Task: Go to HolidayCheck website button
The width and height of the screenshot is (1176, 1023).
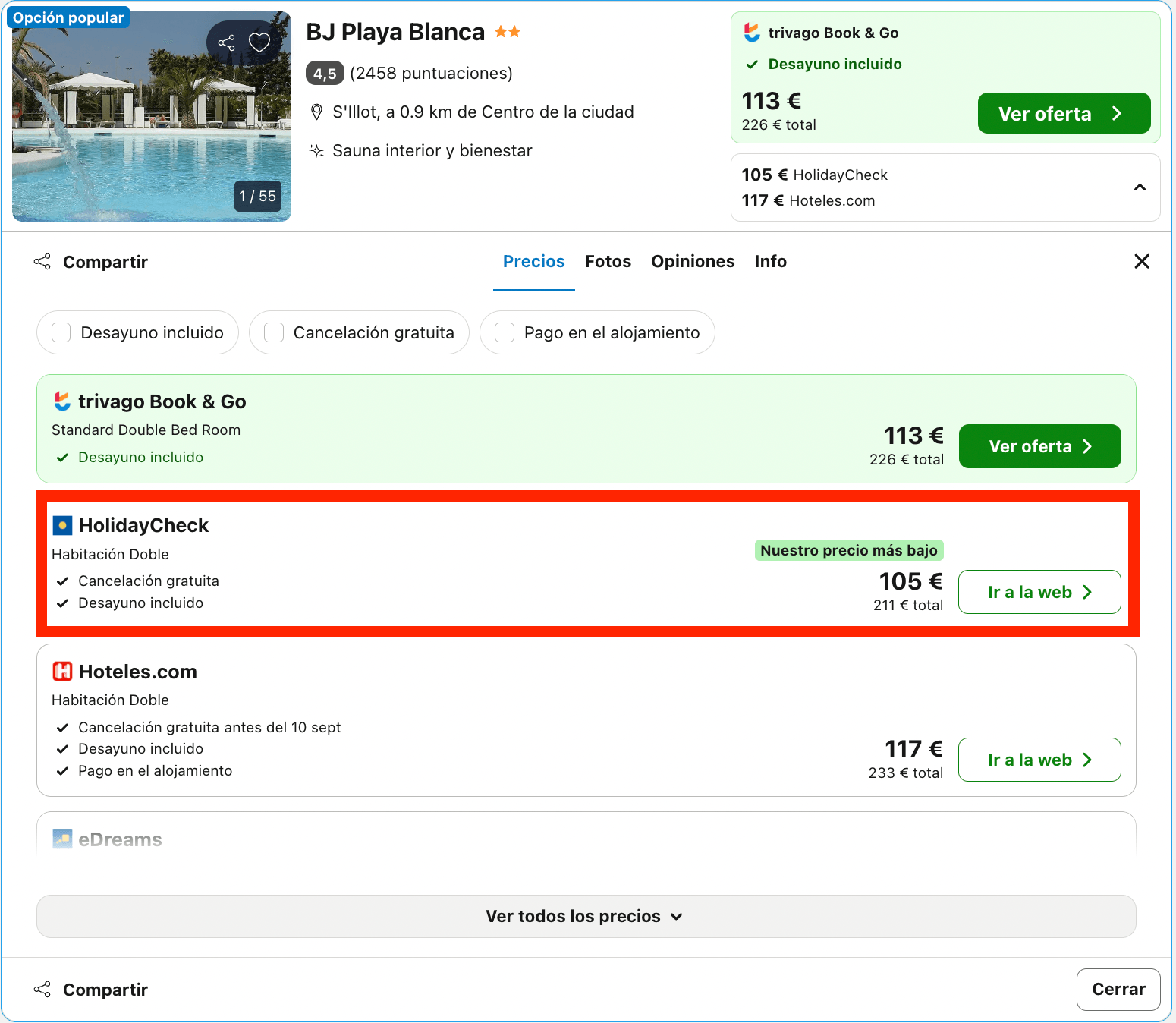Action: [x=1039, y=592]
